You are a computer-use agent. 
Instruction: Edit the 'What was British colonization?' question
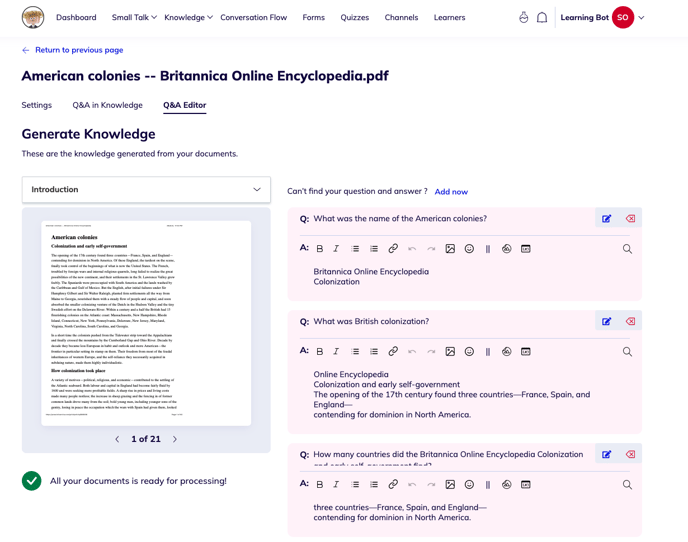tap(606, 321)
